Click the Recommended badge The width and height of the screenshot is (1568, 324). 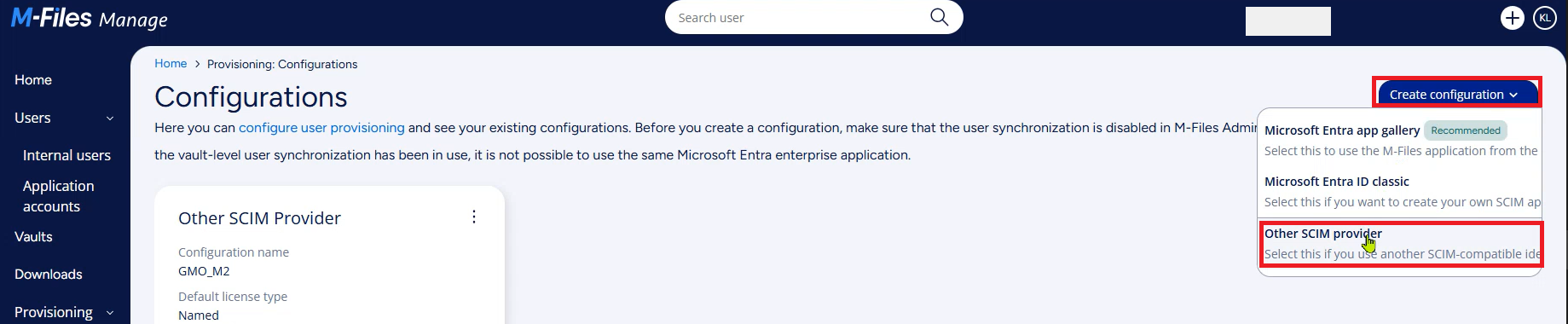point(1466,130)
